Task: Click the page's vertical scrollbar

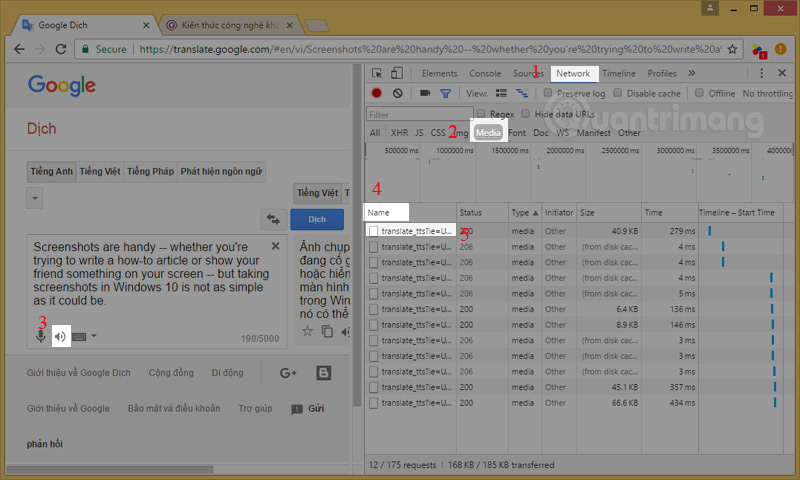Action: pyautogui.click(x=357, y=235)
